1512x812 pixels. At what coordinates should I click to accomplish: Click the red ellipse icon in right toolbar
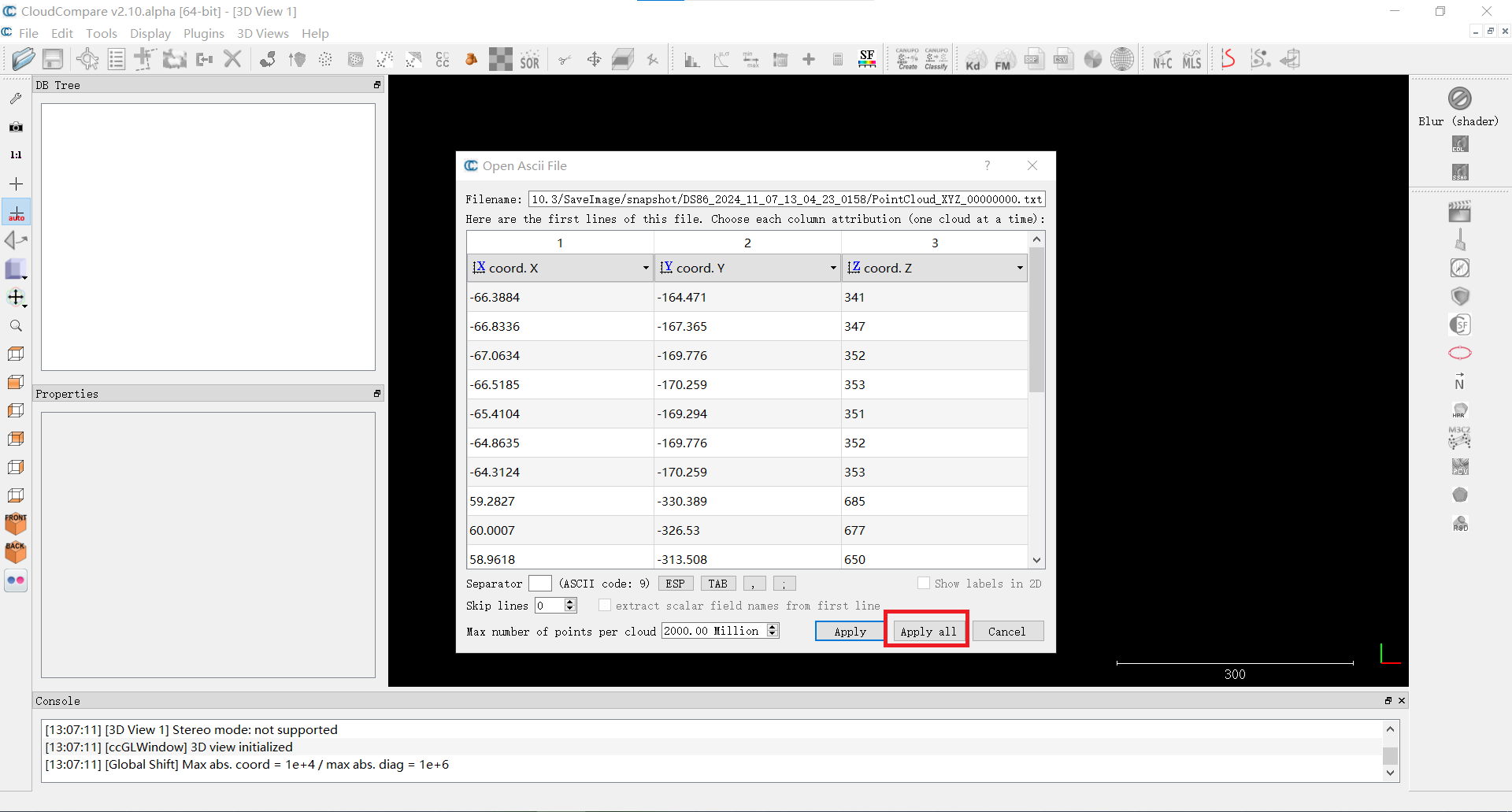tap(1460, 353)
